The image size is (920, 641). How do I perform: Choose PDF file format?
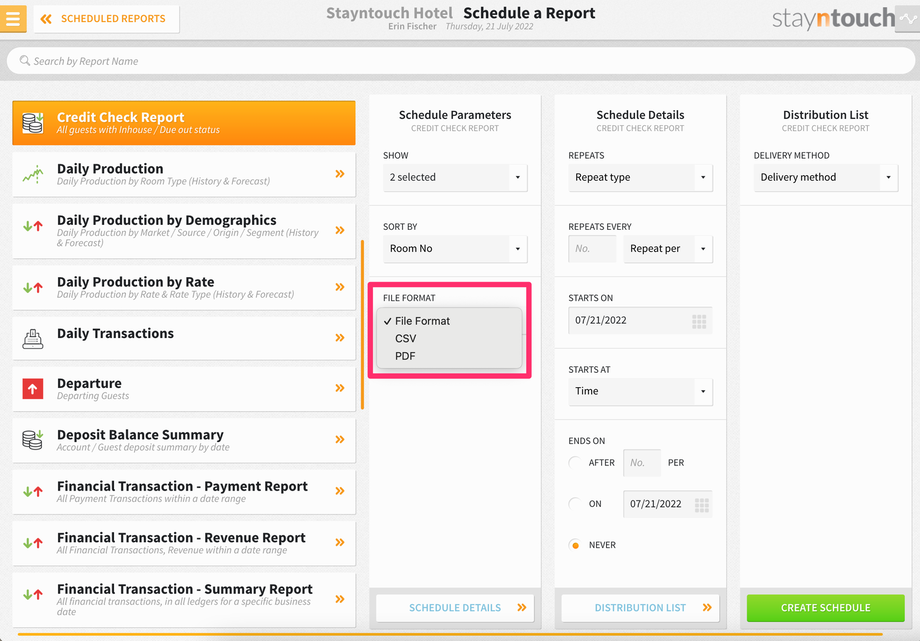[449, 356]
